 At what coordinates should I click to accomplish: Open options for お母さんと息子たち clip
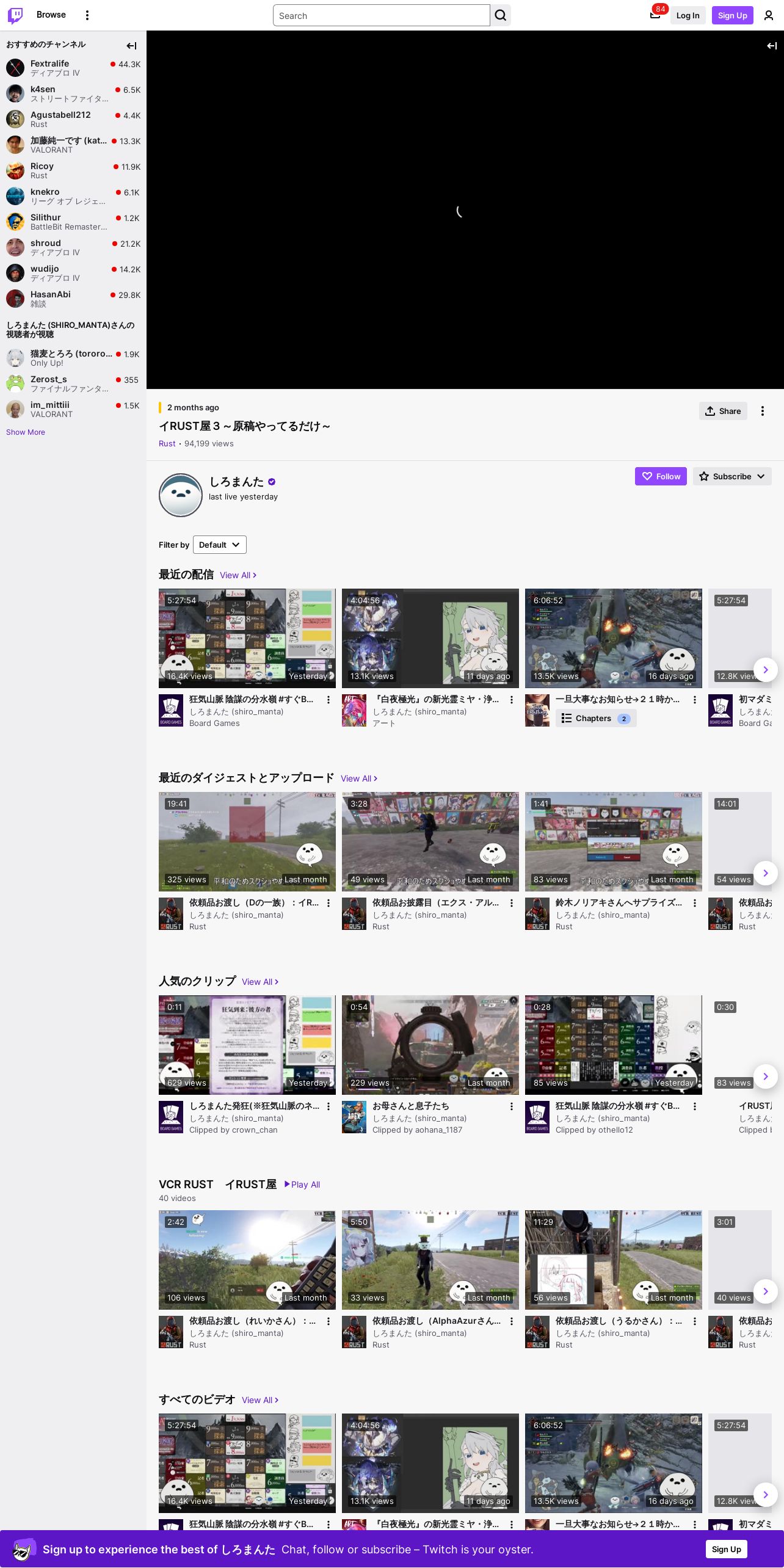(x=512, y=1106)
